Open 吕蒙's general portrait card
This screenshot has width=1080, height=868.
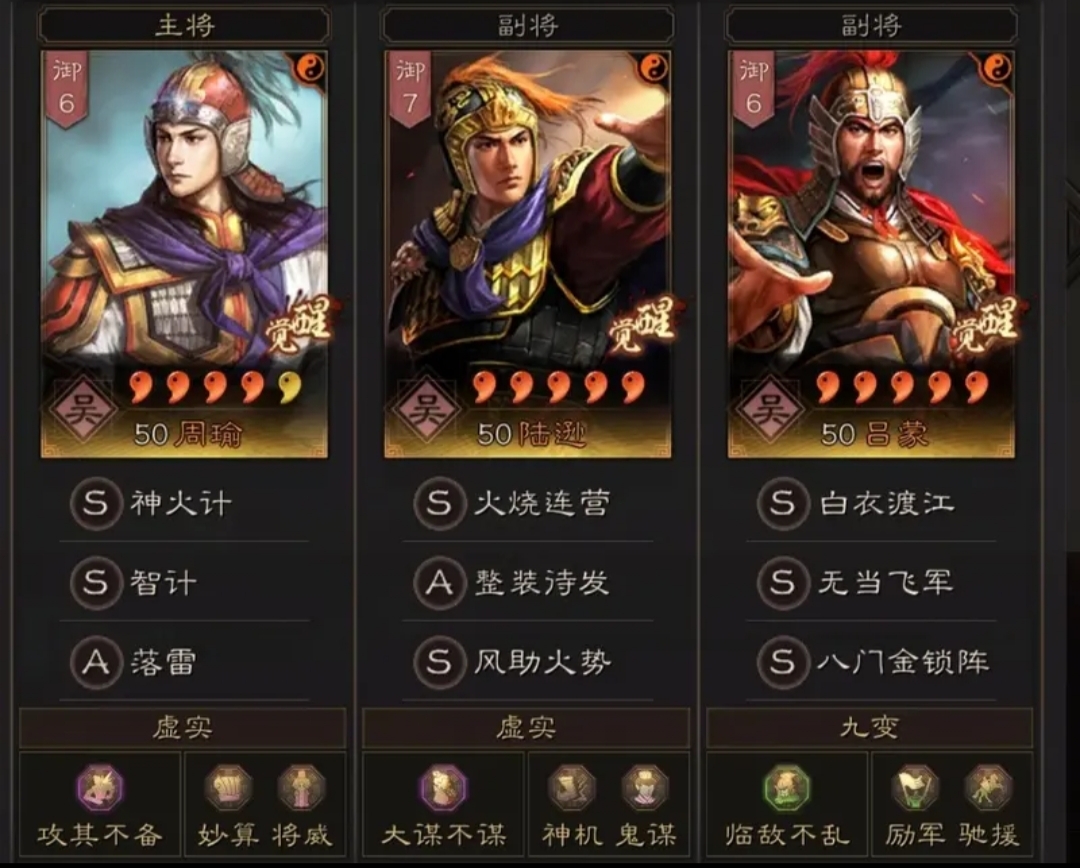click(x=871, y=254)
